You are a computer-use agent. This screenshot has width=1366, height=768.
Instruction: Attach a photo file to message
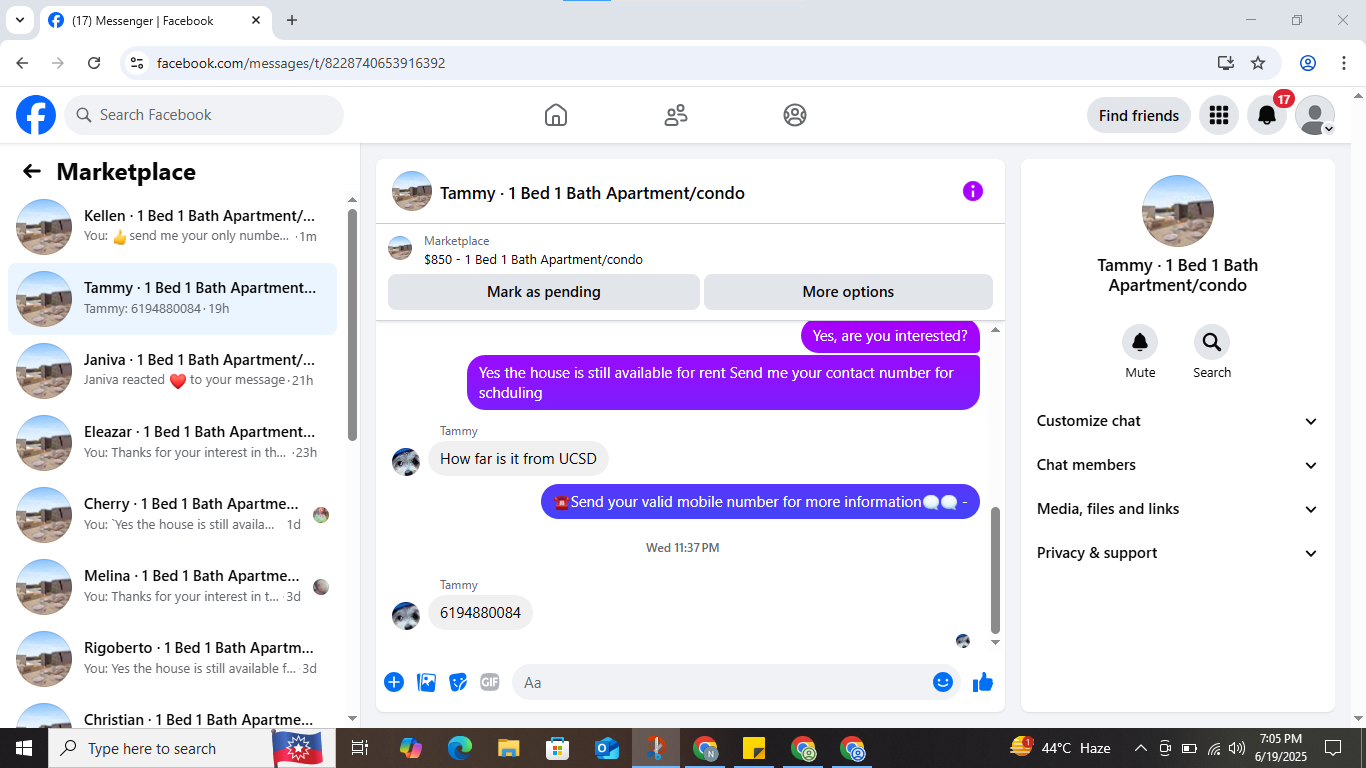(426, 682)
